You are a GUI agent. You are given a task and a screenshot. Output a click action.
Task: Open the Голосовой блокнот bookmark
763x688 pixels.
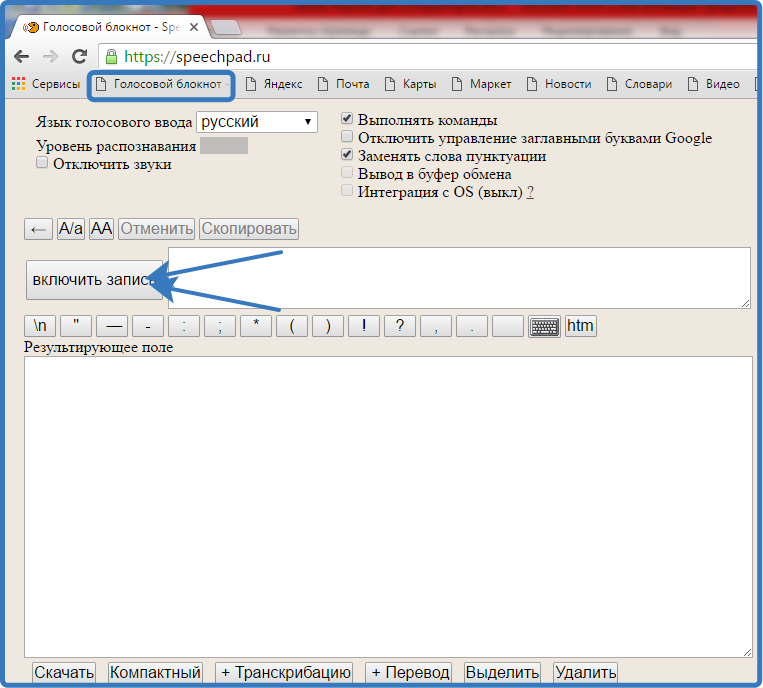(x=162, y=85)
